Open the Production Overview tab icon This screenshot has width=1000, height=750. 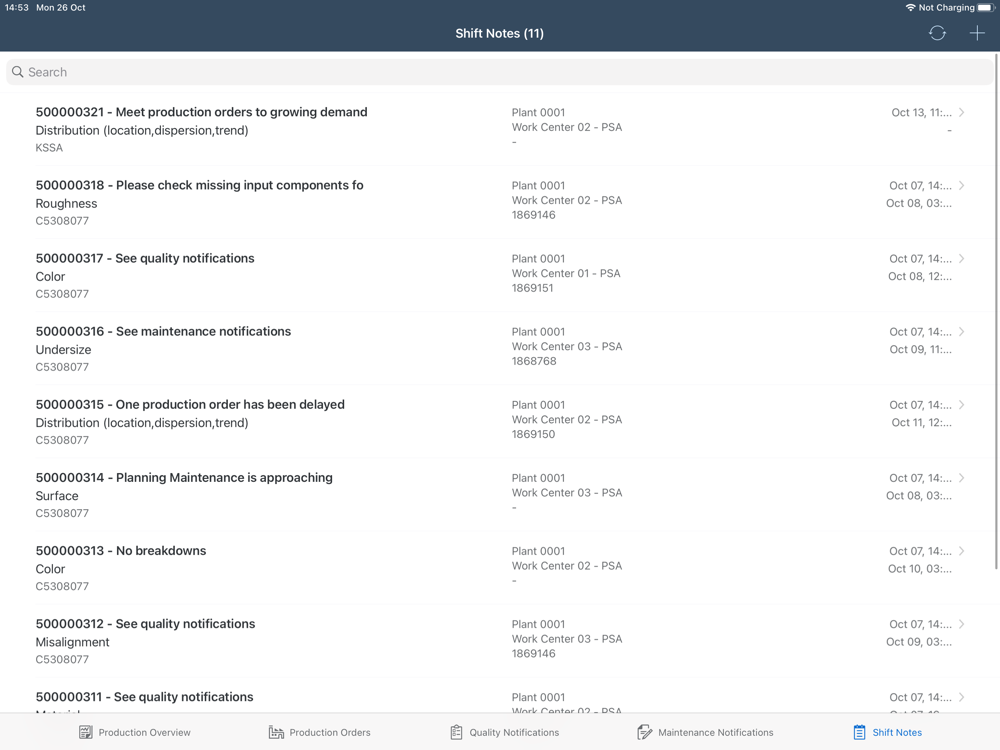point(85,732)
